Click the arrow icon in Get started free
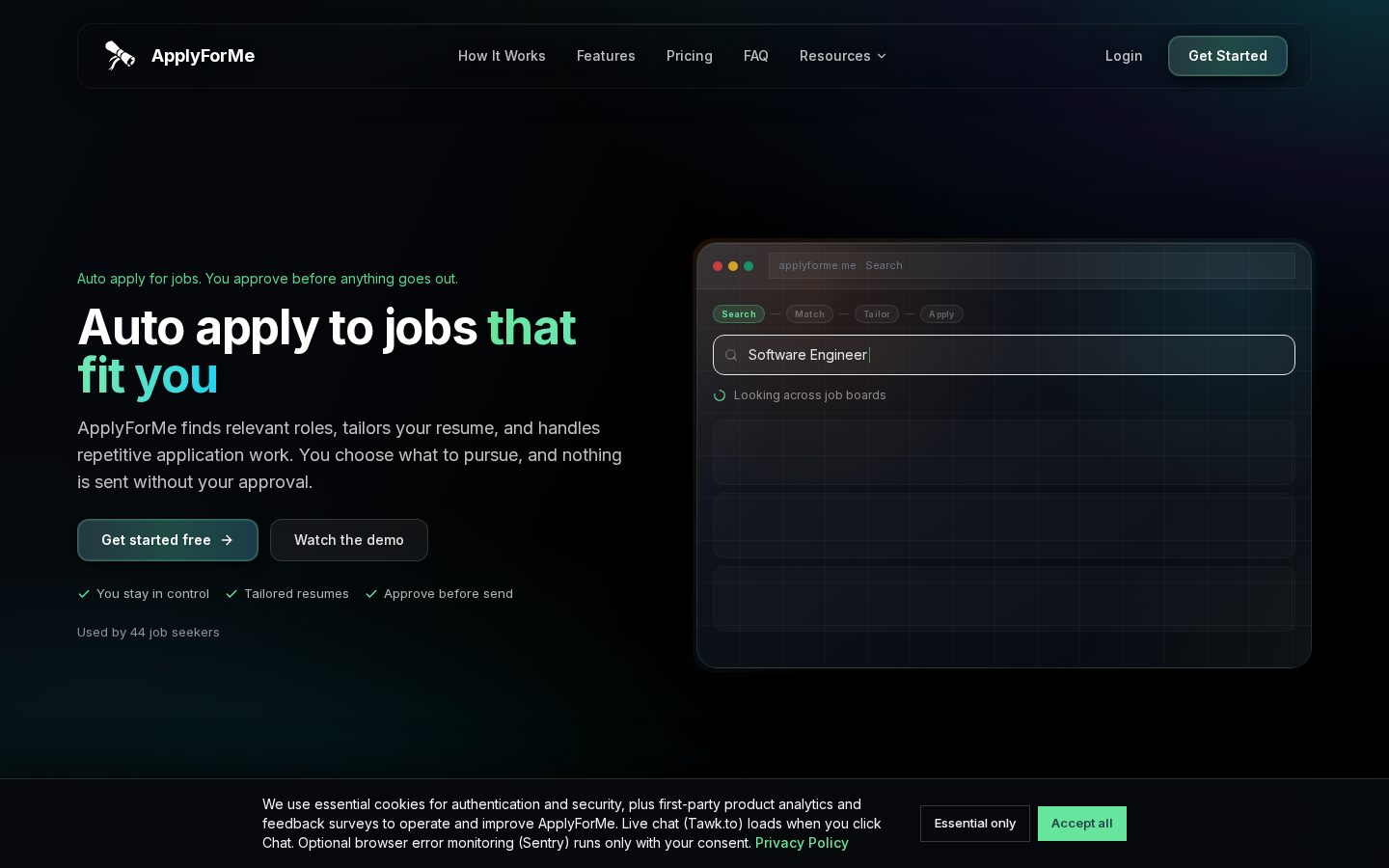1389x868 pixels. tap(227, 540)
